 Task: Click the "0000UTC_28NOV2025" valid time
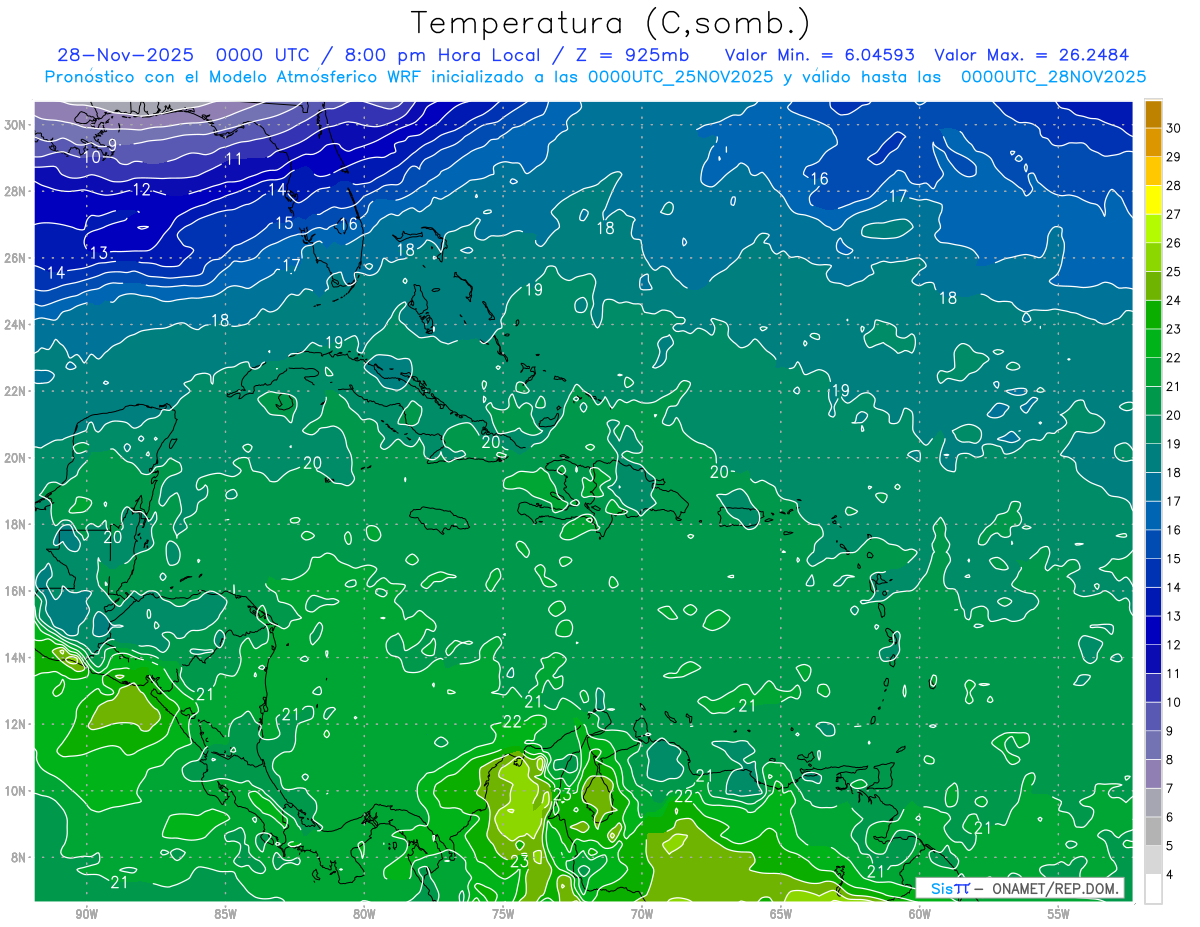pos(1053,77)
